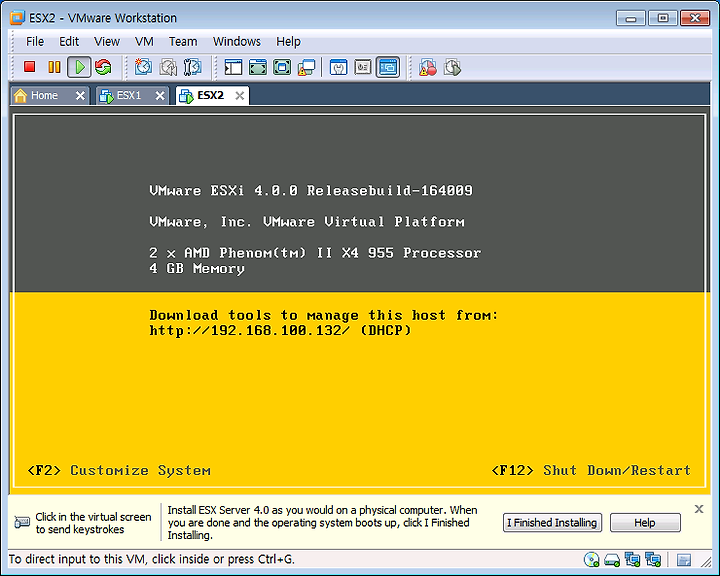Select the highlighted console view icon
The image size is (720, 576).
pos(388,68)
